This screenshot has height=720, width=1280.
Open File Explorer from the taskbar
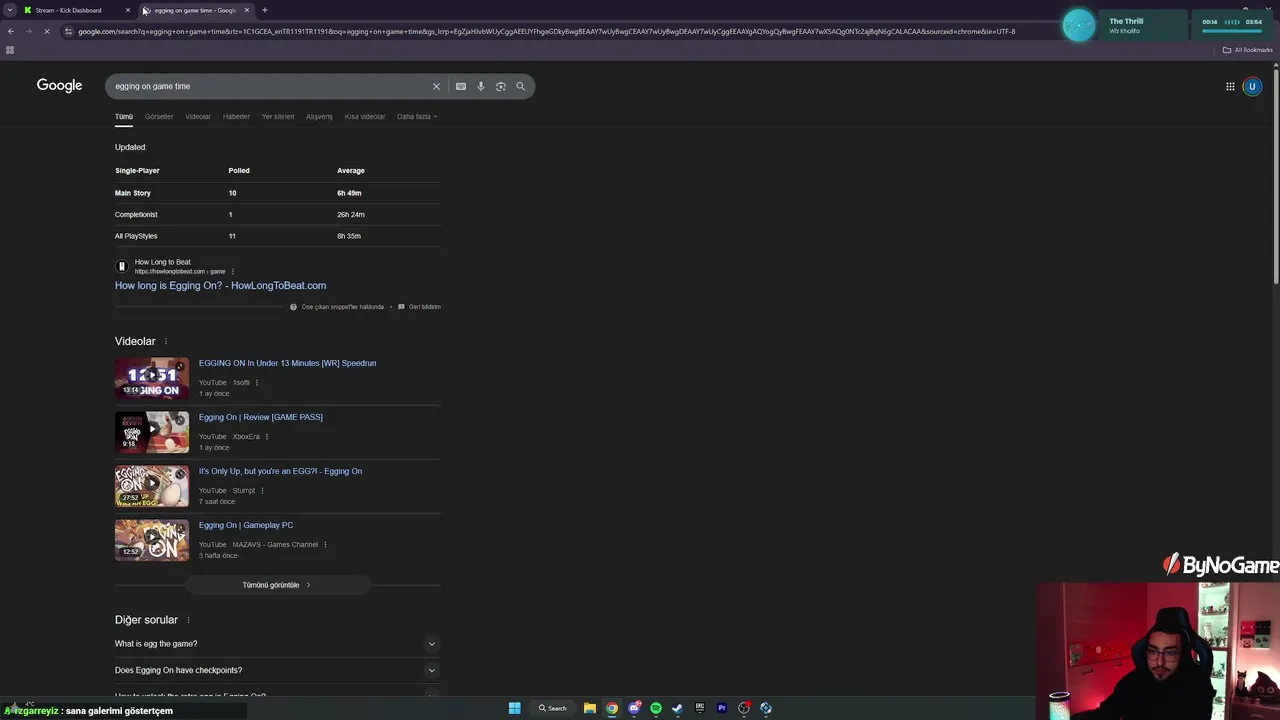[x=590, y=708]
